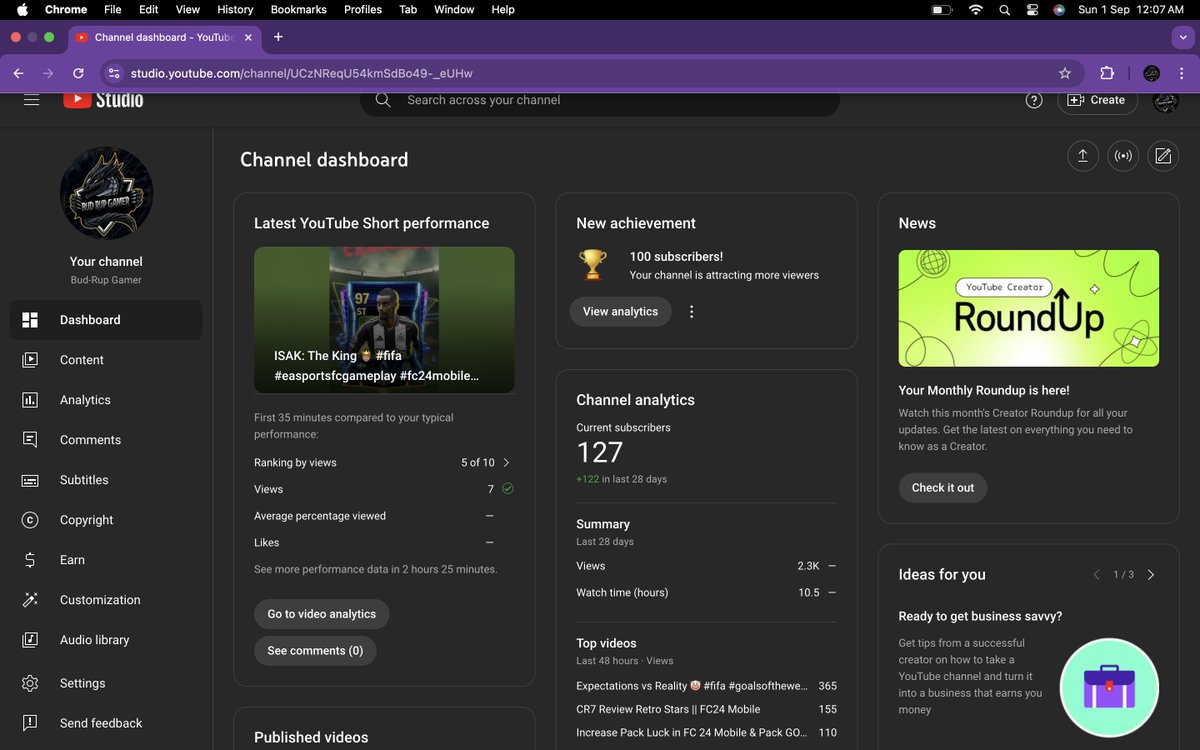Open the ISAK The King Short thumbnail
Image resolution: width=1200 pixels, height=750 pixels.
point(384,320)
